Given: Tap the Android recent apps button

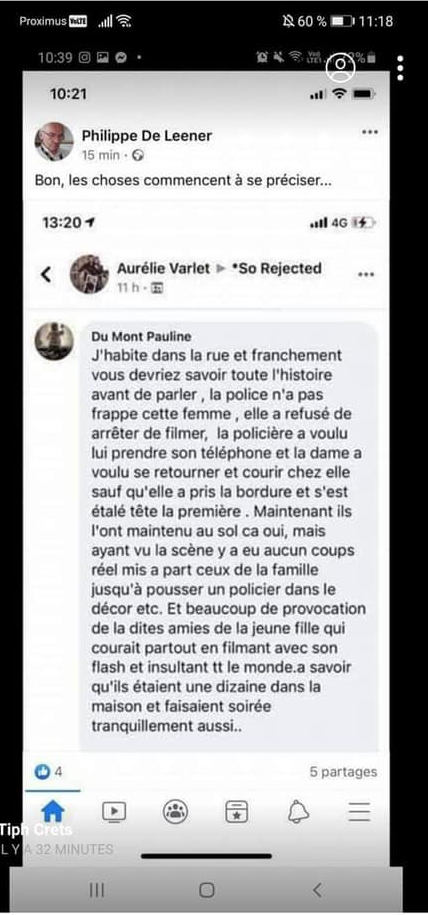Looking at the screenshot, I should (97, 889).
